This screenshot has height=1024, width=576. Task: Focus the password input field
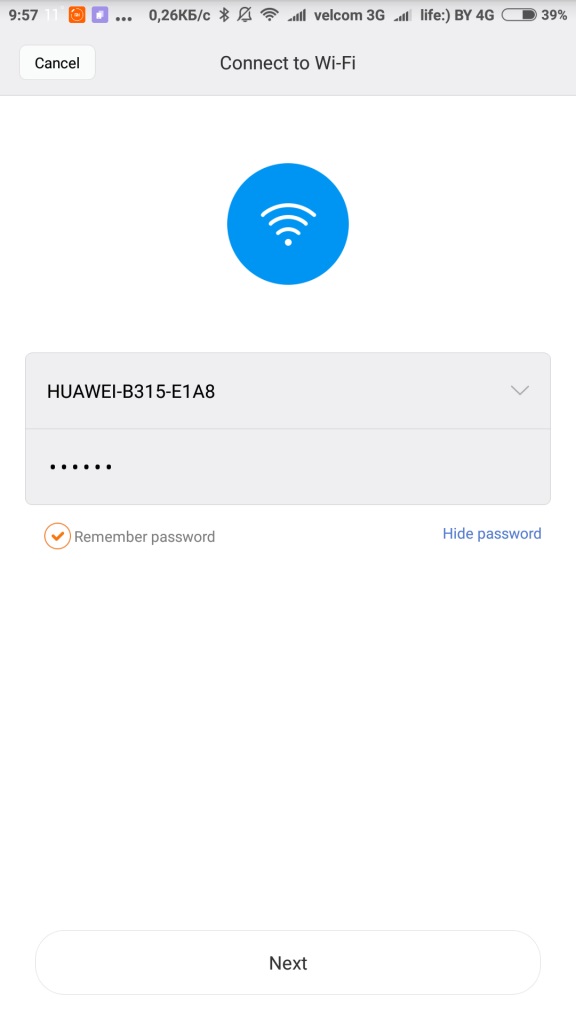(x=288, y=467)
